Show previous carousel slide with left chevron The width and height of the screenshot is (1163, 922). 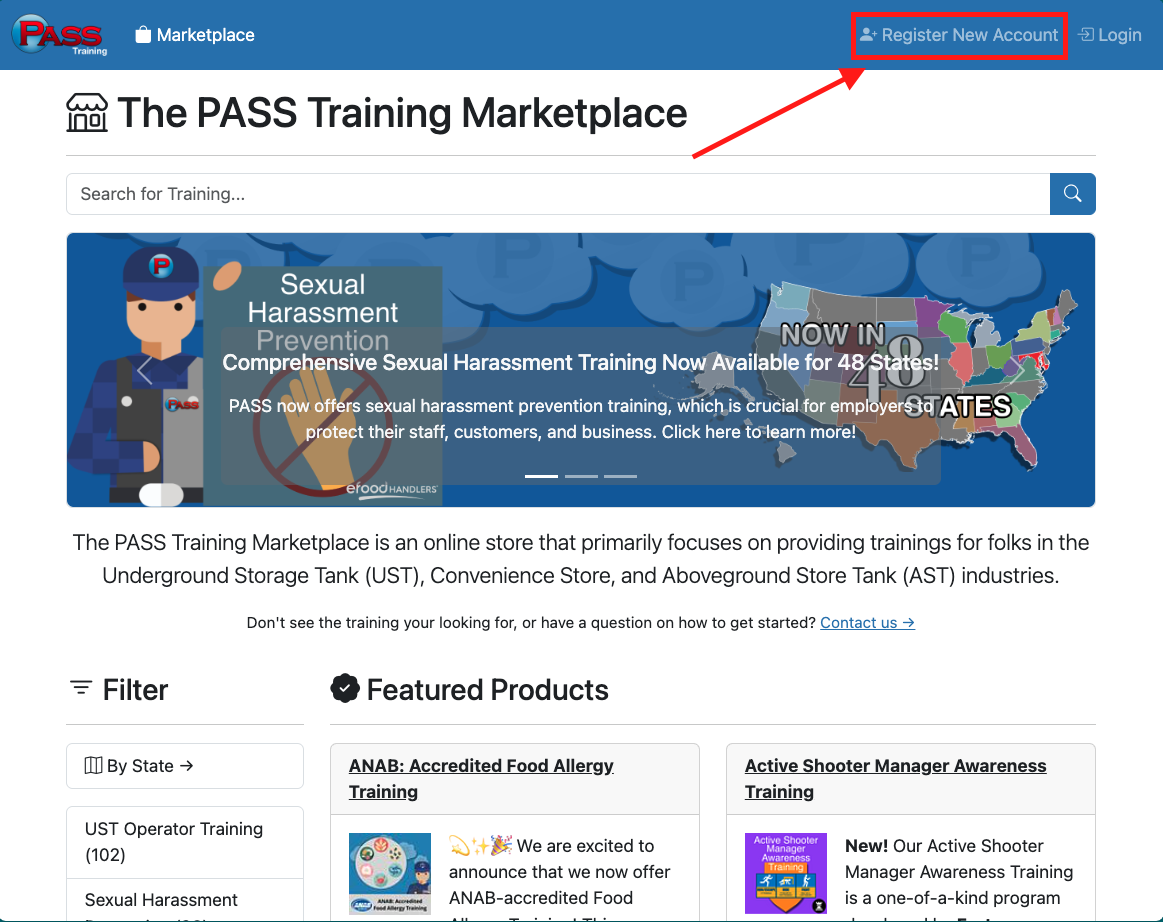point(144,370)
